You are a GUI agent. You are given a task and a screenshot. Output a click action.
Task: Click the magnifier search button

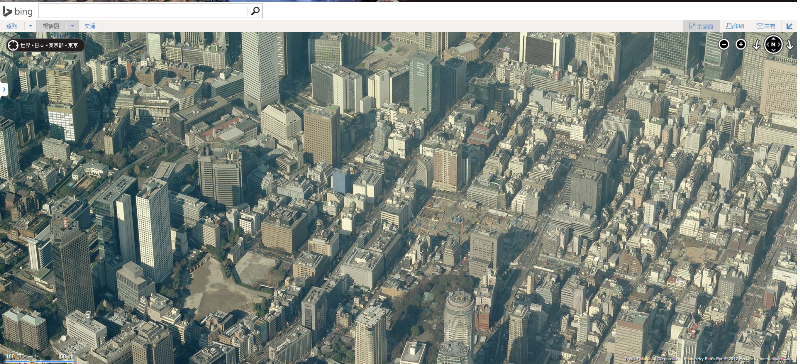coord(255,11)
